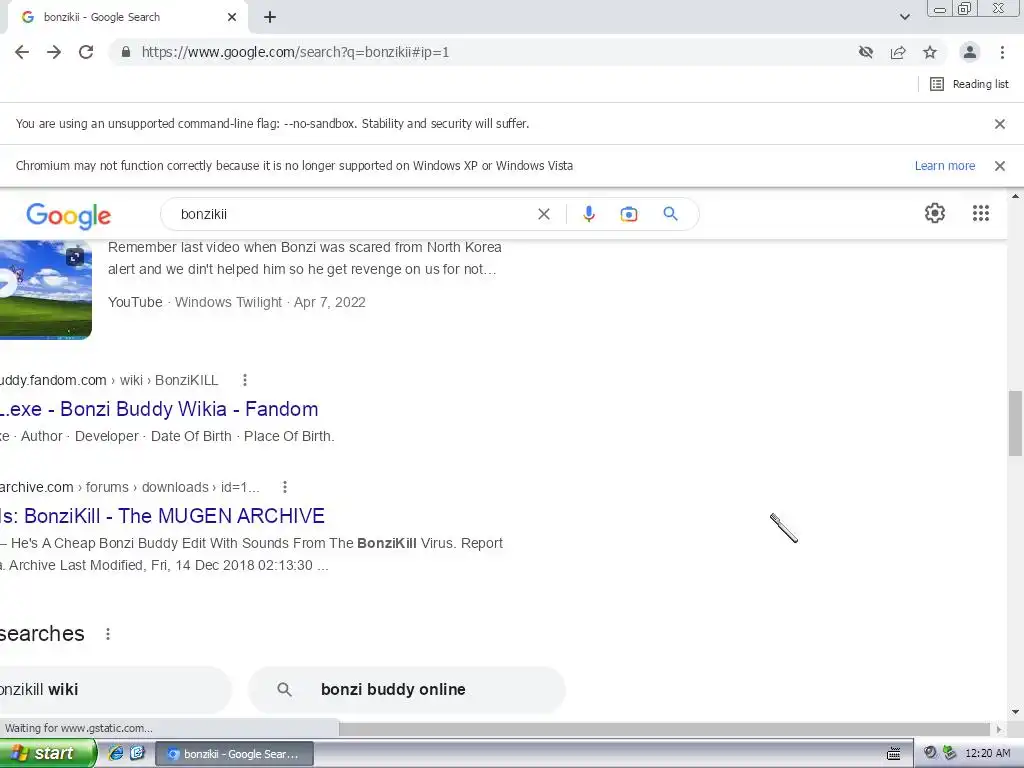Open options beside related searches heading

108,634
